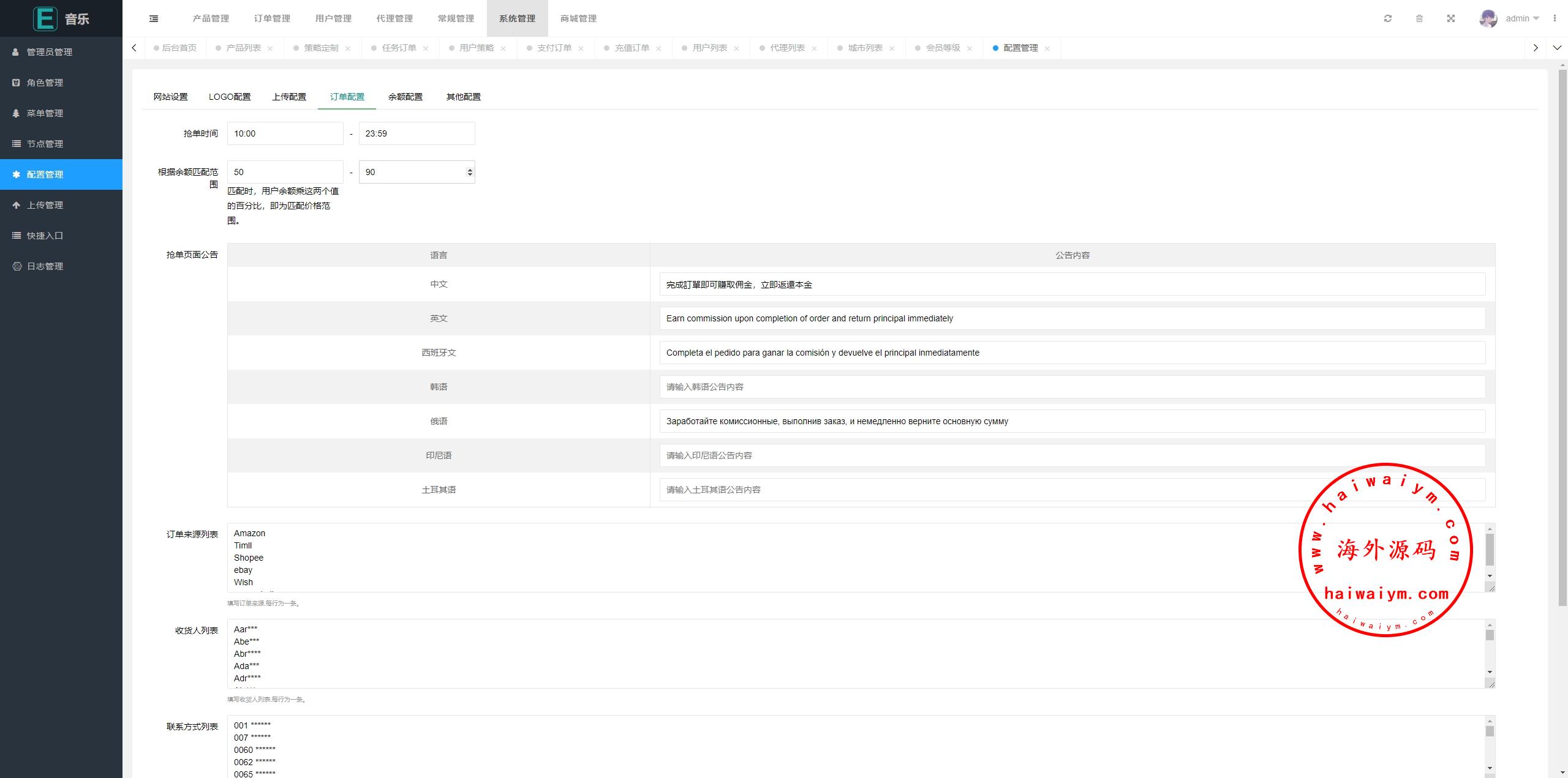
Task: Click the admin avatar picture
Action: [x=1488, y=18]
